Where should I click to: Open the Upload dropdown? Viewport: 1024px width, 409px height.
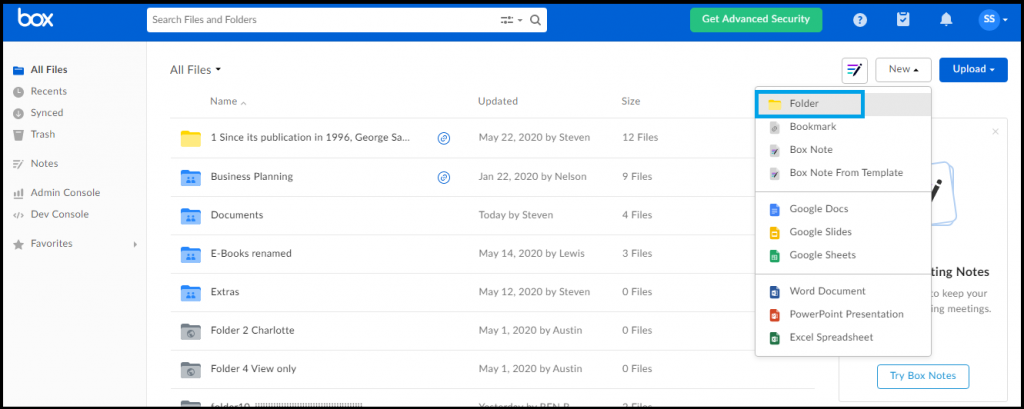(x=973, y=70)
